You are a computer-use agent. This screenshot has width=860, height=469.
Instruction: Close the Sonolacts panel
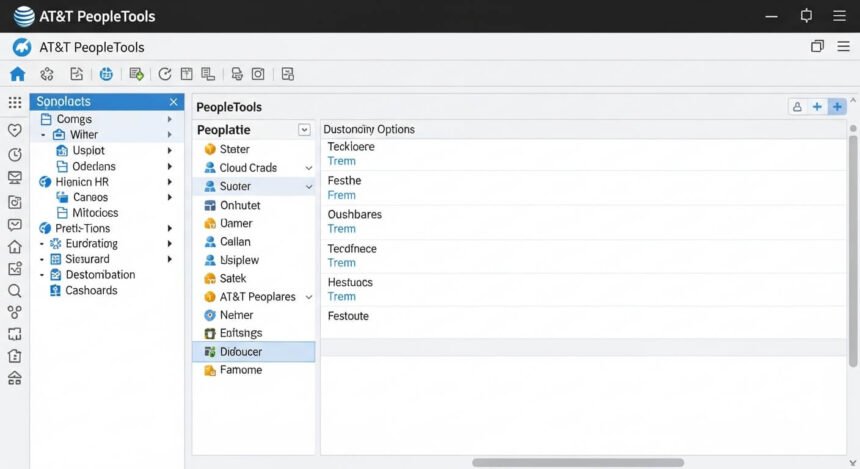173,102
